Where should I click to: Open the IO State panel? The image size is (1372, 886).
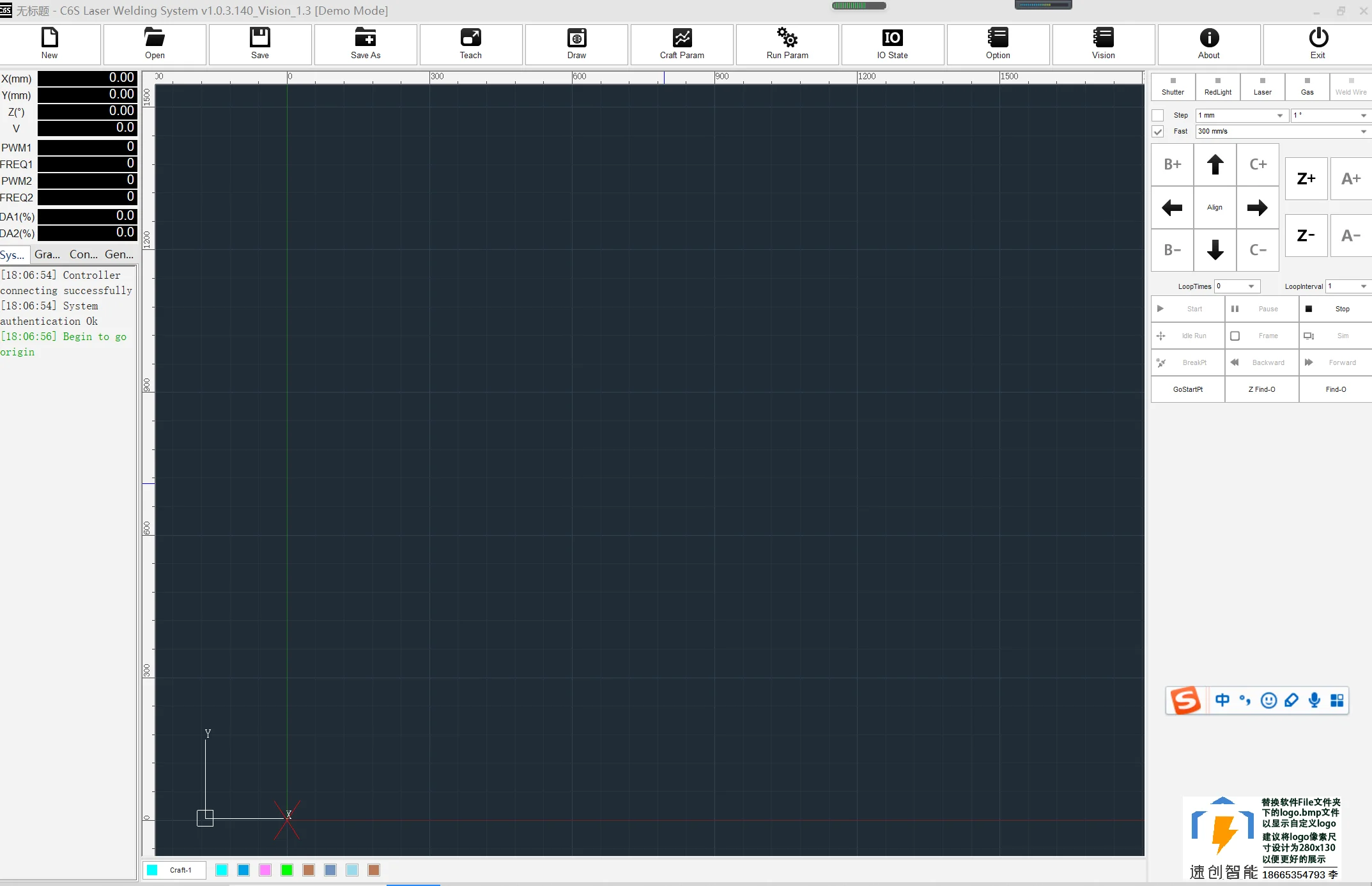(x=892, y=43)
